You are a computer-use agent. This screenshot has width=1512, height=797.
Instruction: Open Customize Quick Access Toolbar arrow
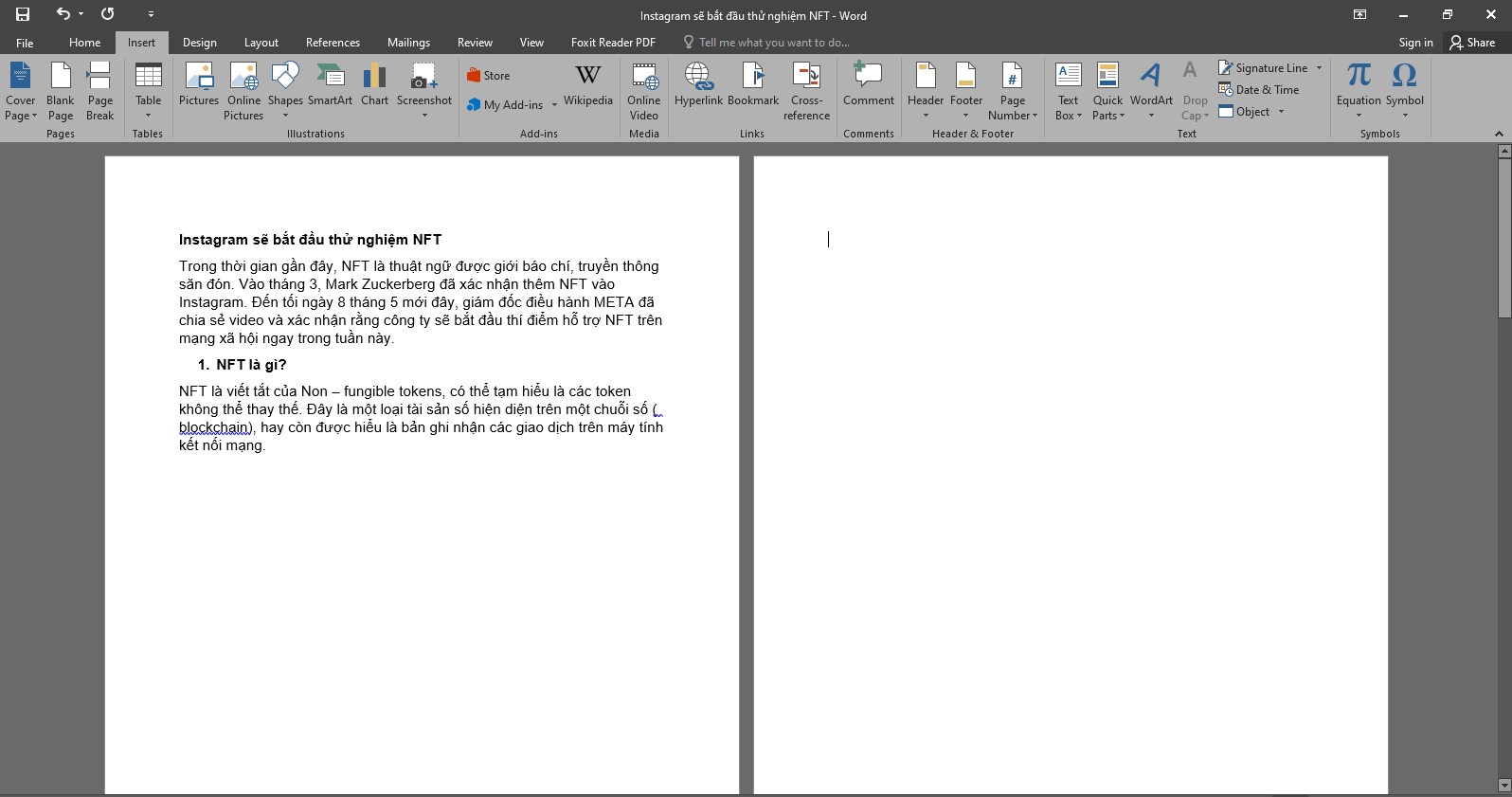pos(151,15)
